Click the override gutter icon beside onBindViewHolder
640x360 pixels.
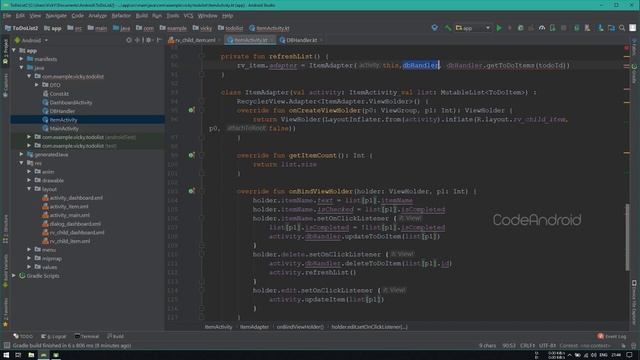point(191,191)
